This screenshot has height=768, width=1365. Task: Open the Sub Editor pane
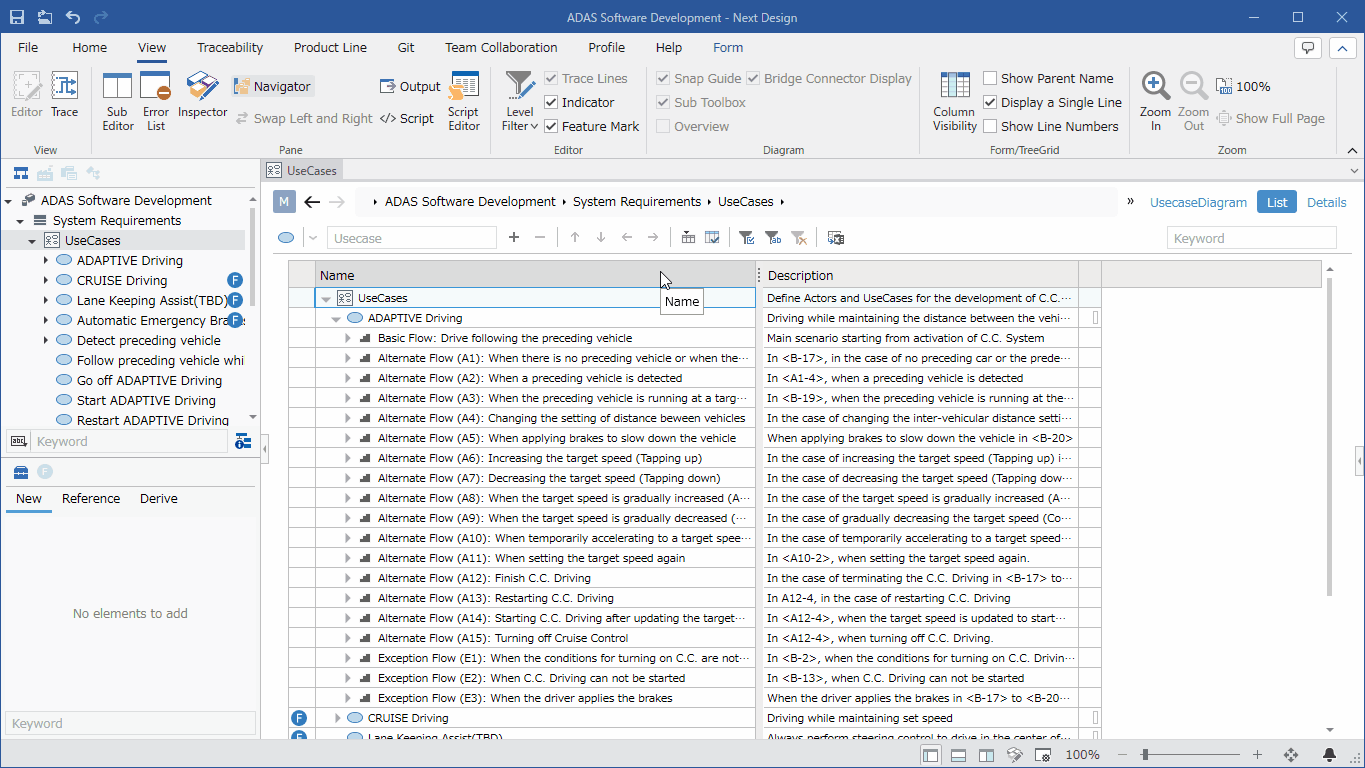[x=118, y=101]
